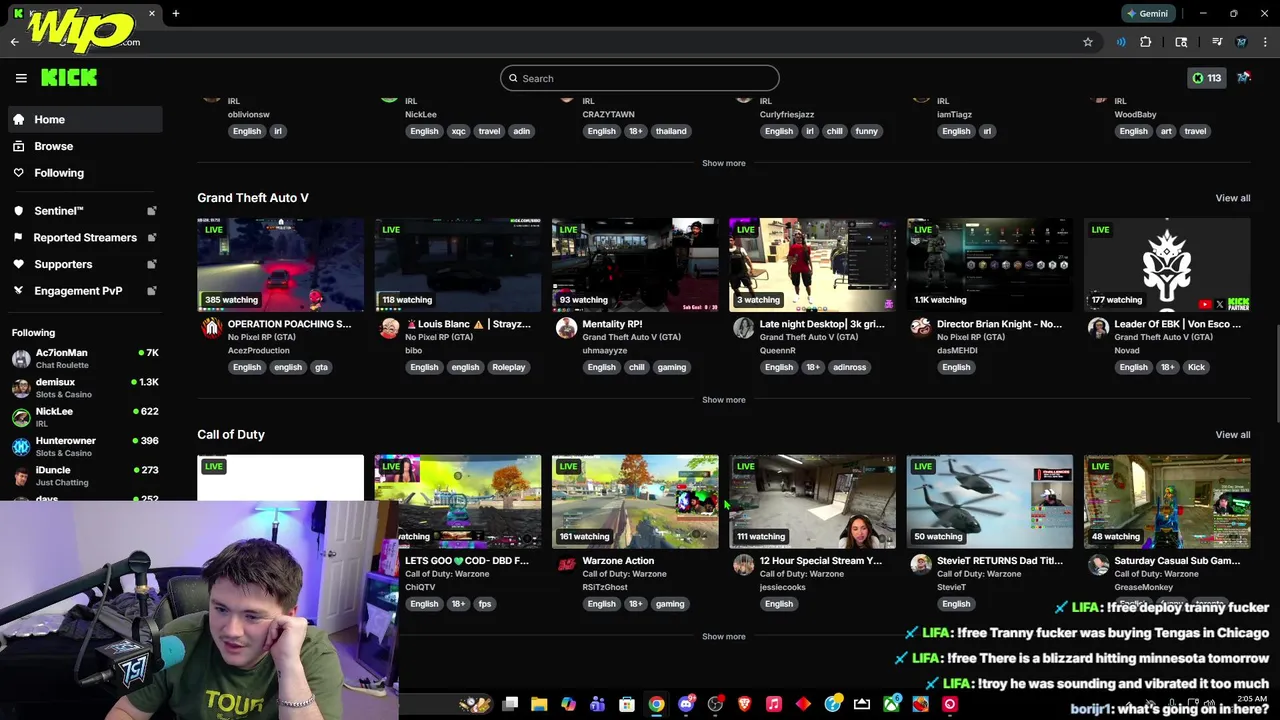
Task: Open the Chrome extensions puzzle icon
Action: pos(1145,42)
